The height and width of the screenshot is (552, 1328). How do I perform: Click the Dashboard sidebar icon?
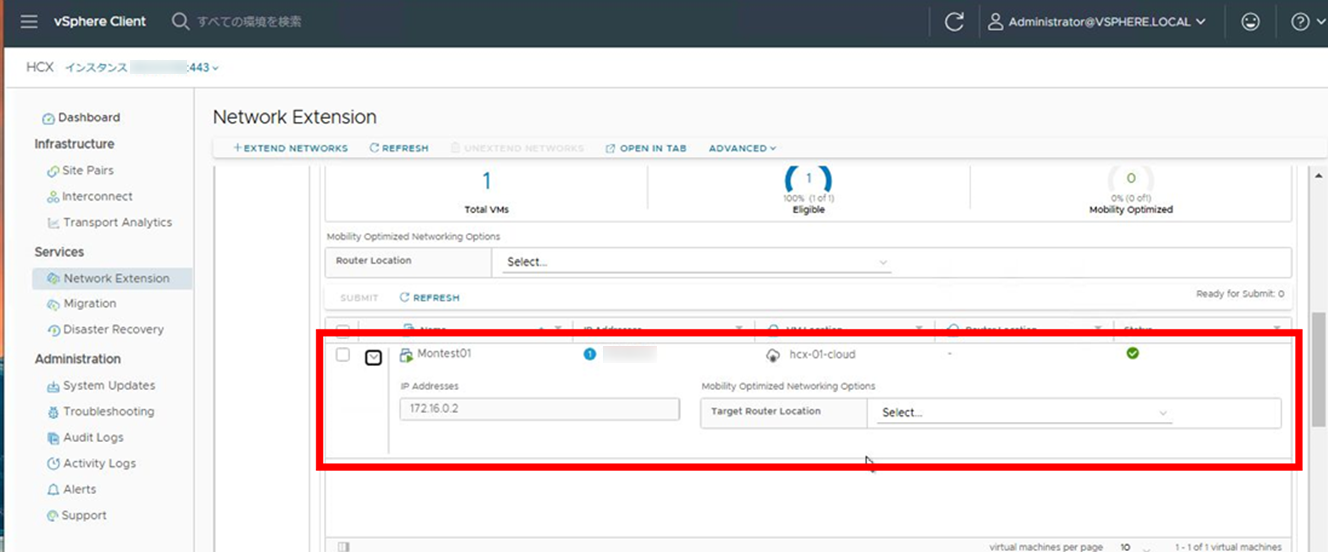click(x=48, y=118)
